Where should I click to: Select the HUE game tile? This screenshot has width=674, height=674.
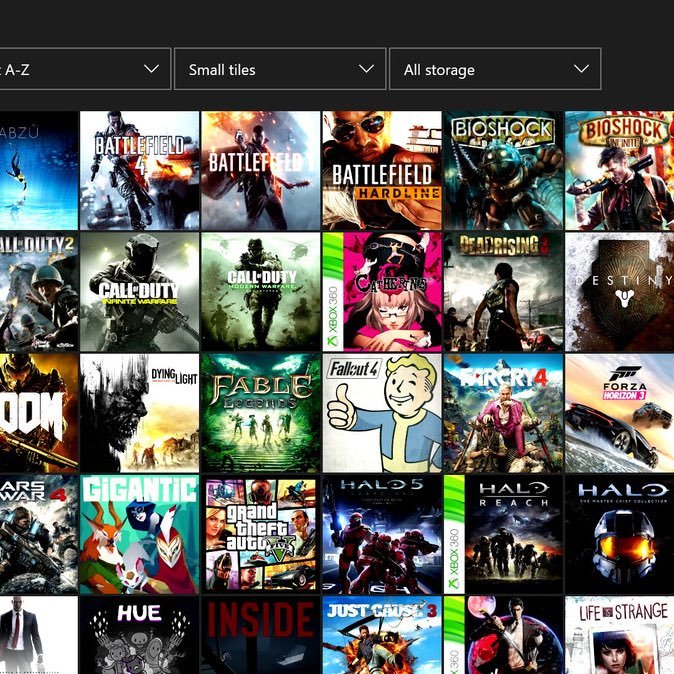(x=139, y=635)
